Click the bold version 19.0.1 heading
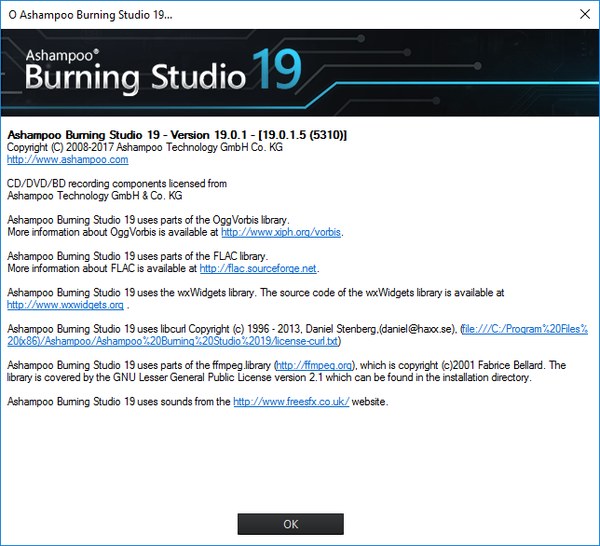The image size is (600, 546). coord(177,135)
